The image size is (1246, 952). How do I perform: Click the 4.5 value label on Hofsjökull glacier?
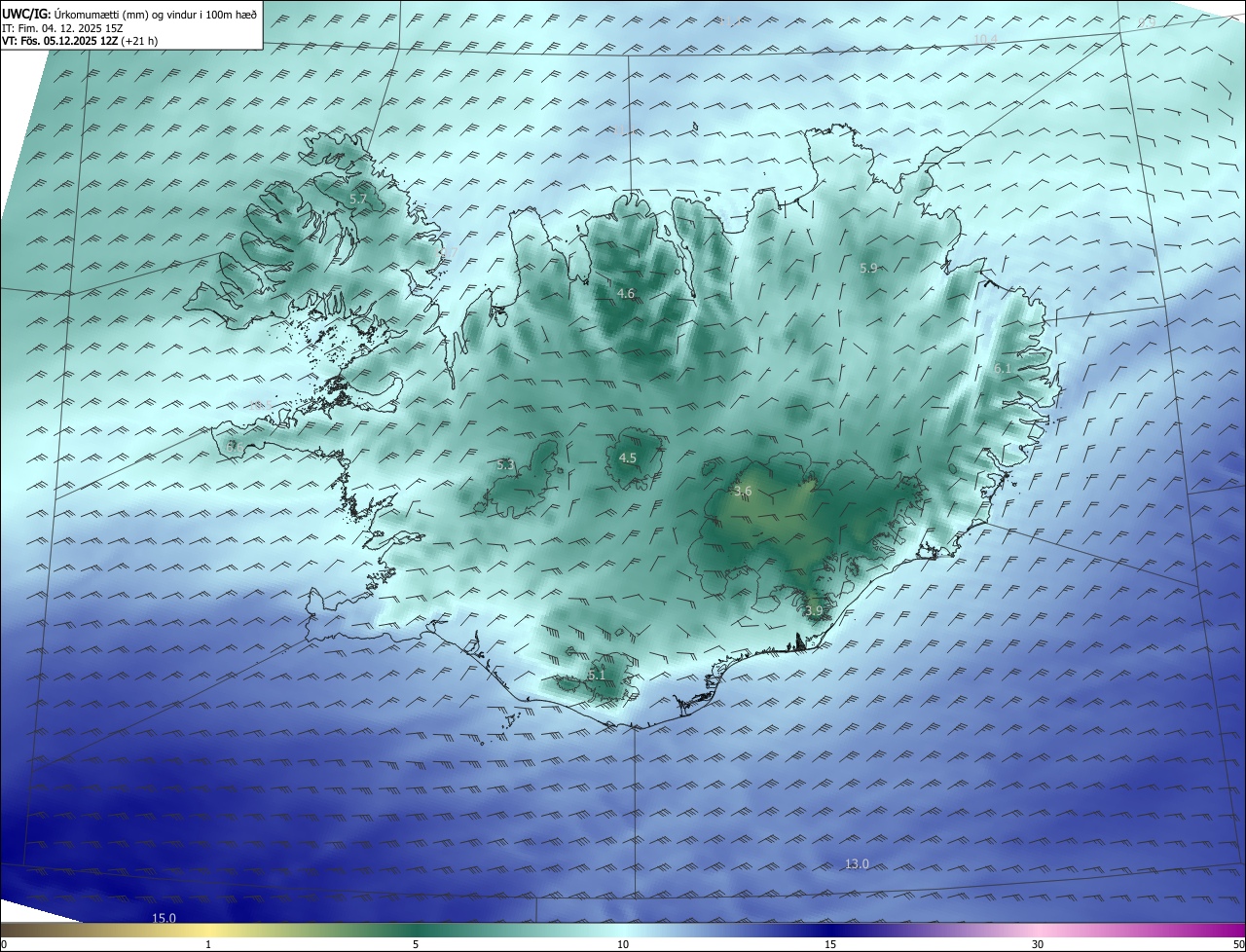point(628,458)
